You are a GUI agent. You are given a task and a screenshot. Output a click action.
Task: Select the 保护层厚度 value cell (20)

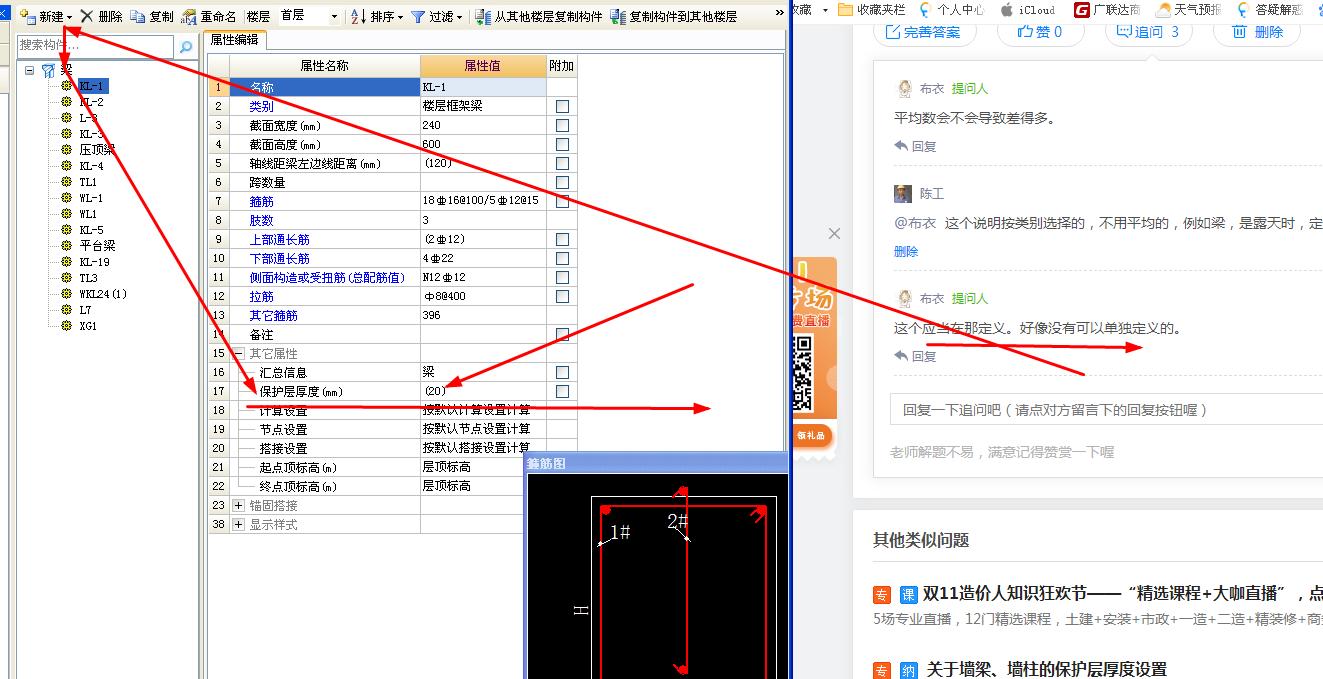[483, 391]
